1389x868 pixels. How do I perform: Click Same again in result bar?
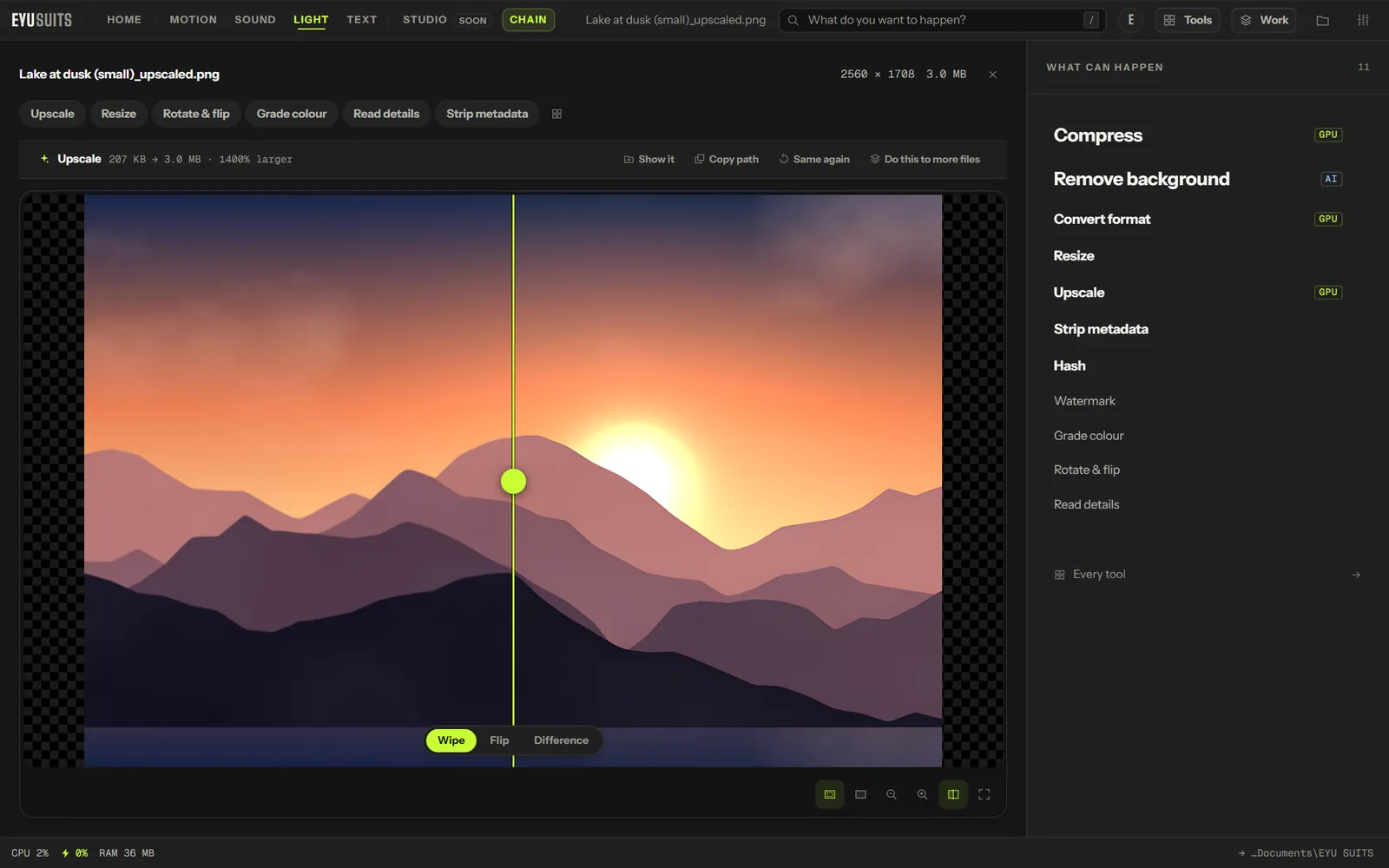click(814, 160)
